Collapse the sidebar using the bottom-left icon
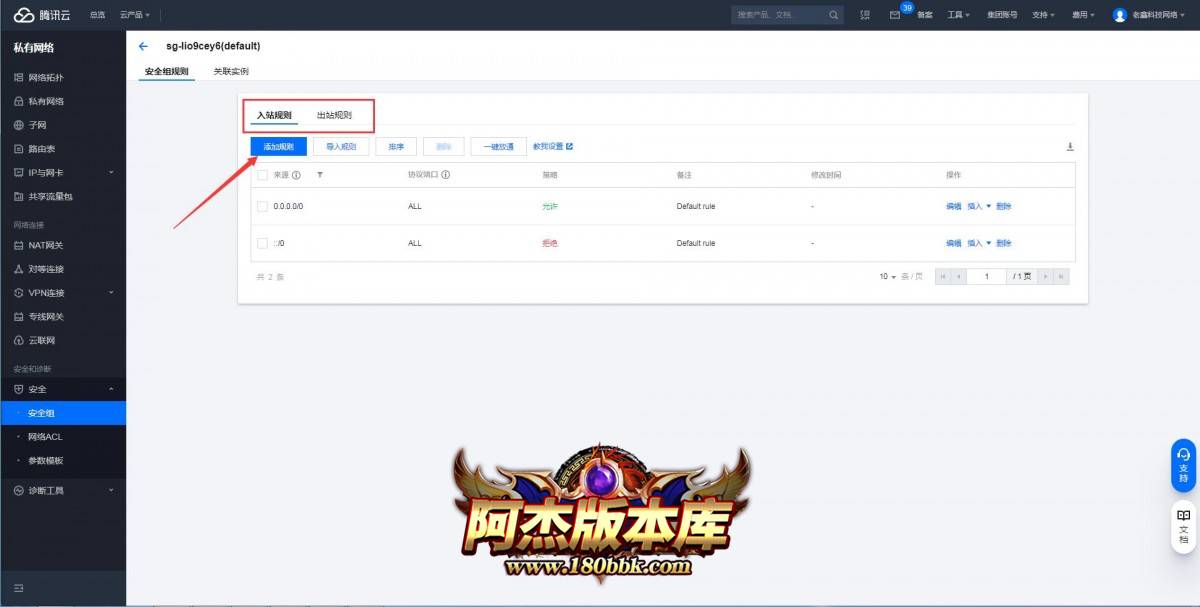Viewport: 1200px width, 607px height. pos(18,587)
